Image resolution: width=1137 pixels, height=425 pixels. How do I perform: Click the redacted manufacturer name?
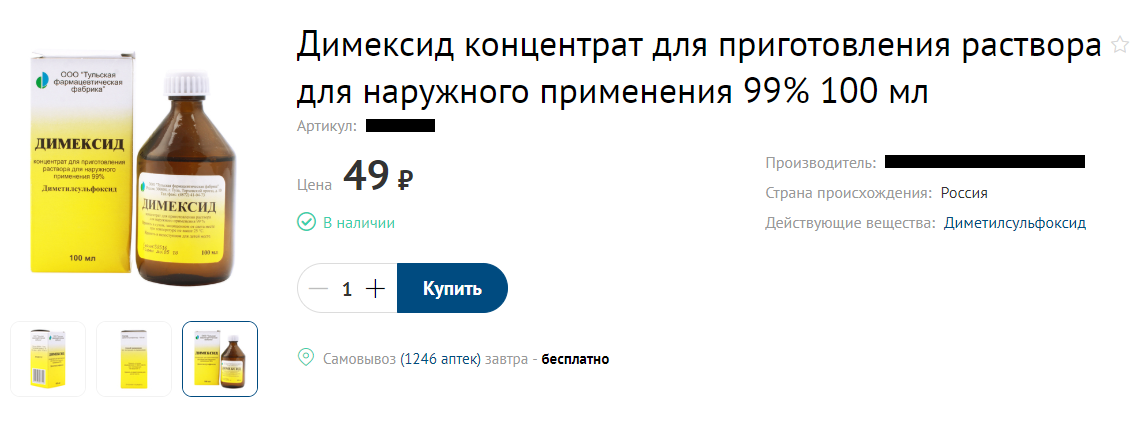coord(985,162)
